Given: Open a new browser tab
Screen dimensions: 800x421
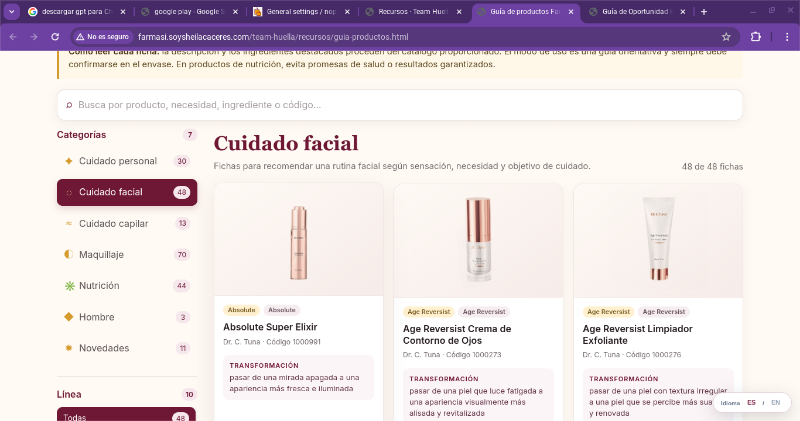Looking at the screenshot, I should (704, 12).
